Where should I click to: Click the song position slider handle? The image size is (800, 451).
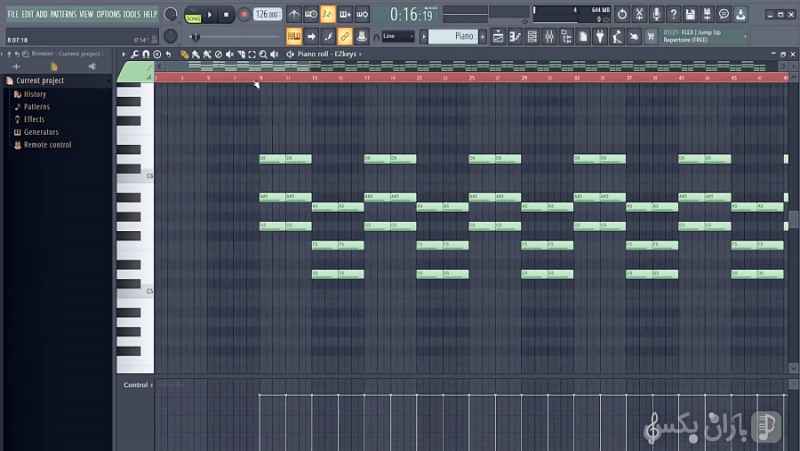(x=195, y=37)
